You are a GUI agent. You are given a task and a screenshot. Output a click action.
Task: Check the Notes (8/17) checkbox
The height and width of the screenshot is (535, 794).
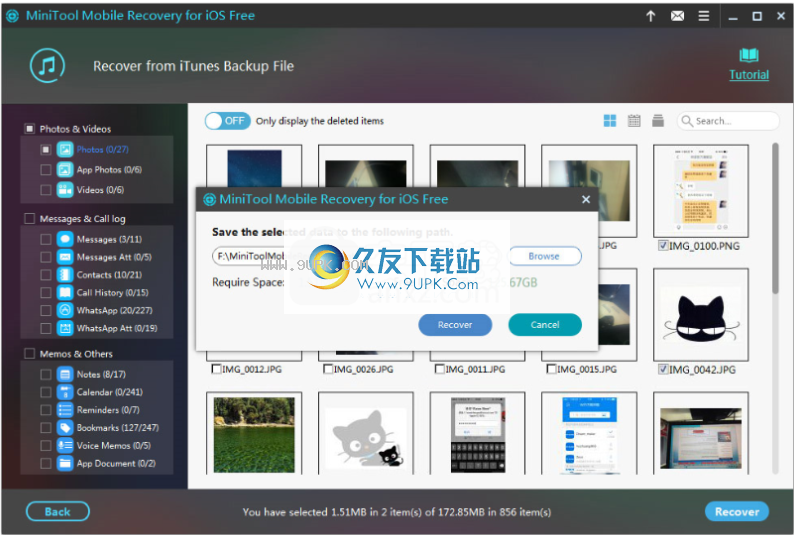[46, 375]
